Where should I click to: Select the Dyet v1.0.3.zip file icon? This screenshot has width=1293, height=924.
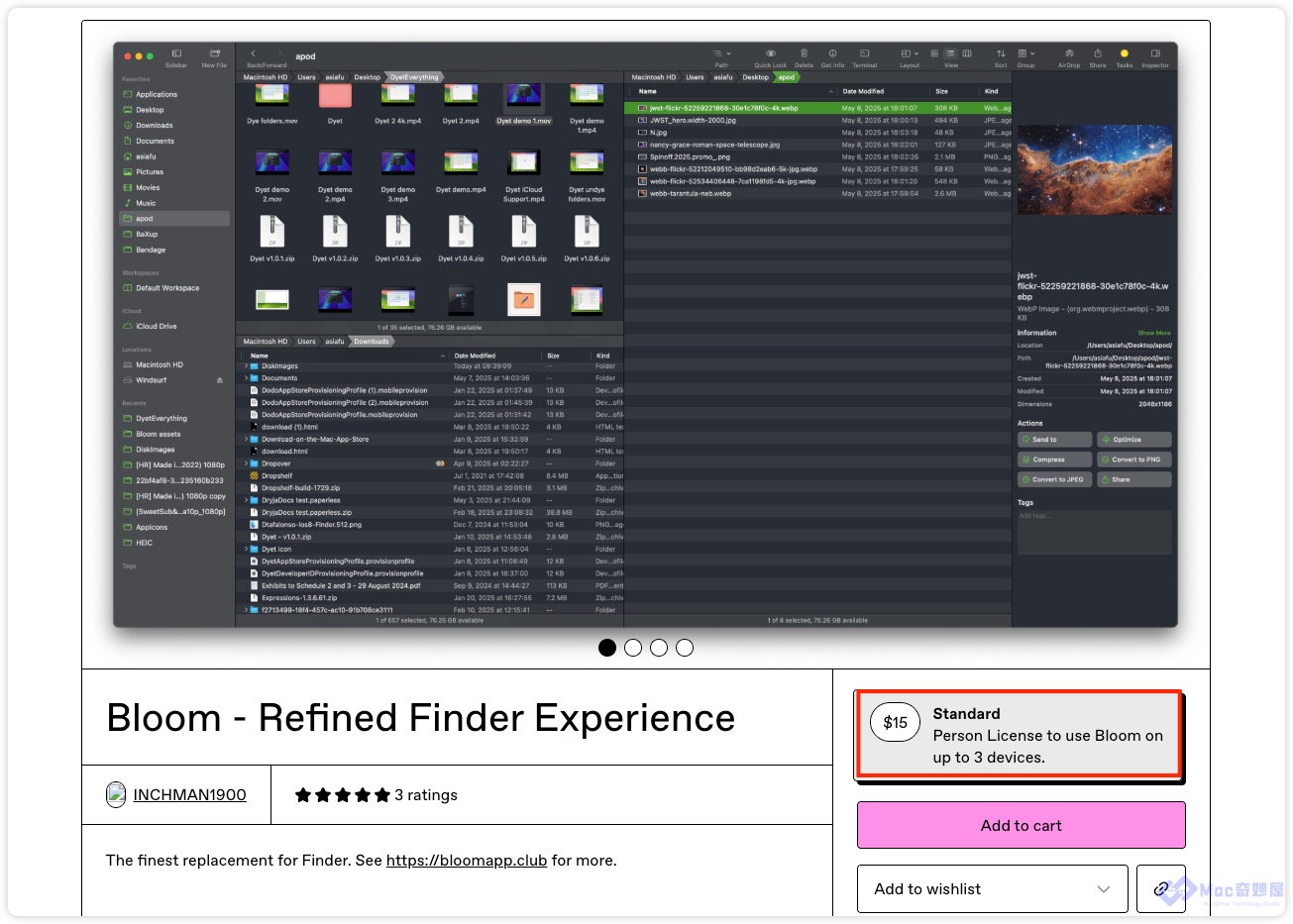(398, 232)
